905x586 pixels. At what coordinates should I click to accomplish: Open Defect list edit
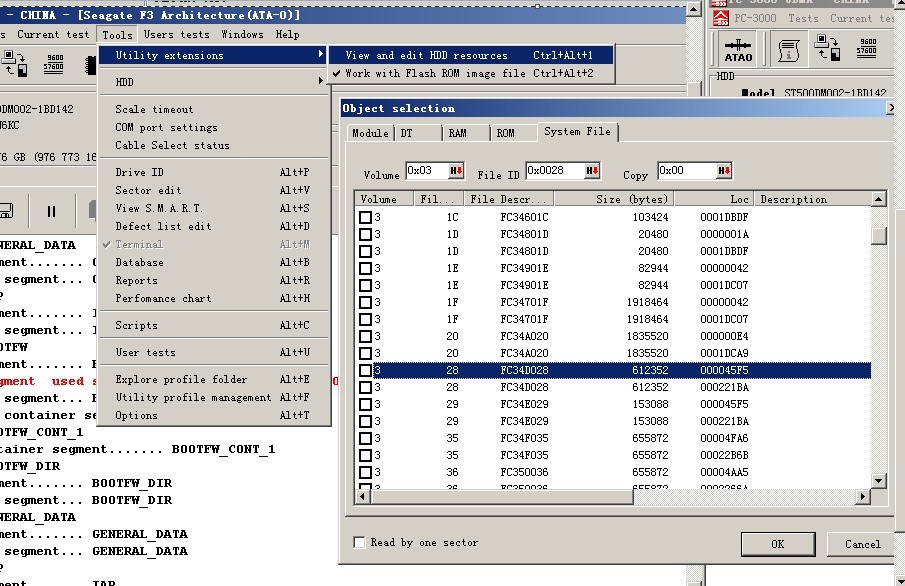point(214,226)
